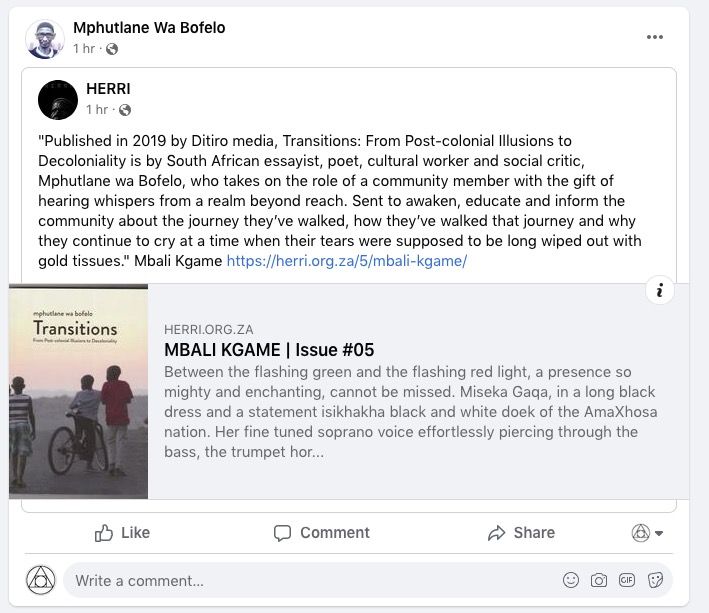Share this post

(521, 533)
